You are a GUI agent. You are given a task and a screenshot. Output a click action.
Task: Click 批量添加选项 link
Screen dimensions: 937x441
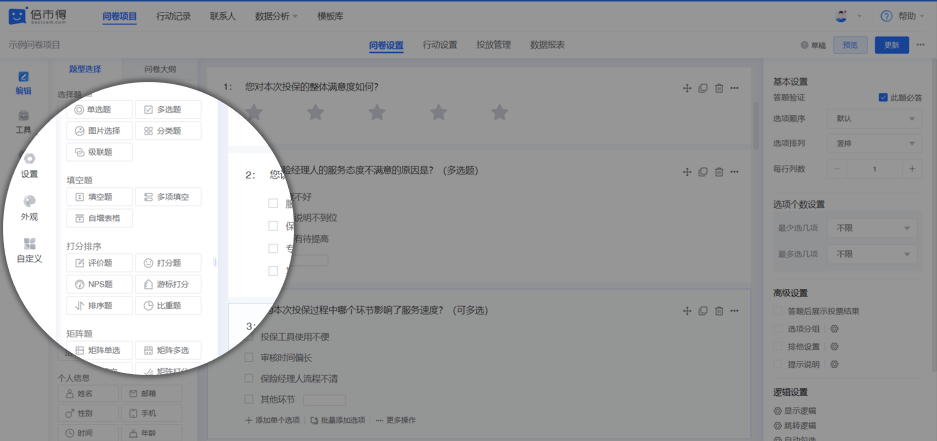(339, 420)
